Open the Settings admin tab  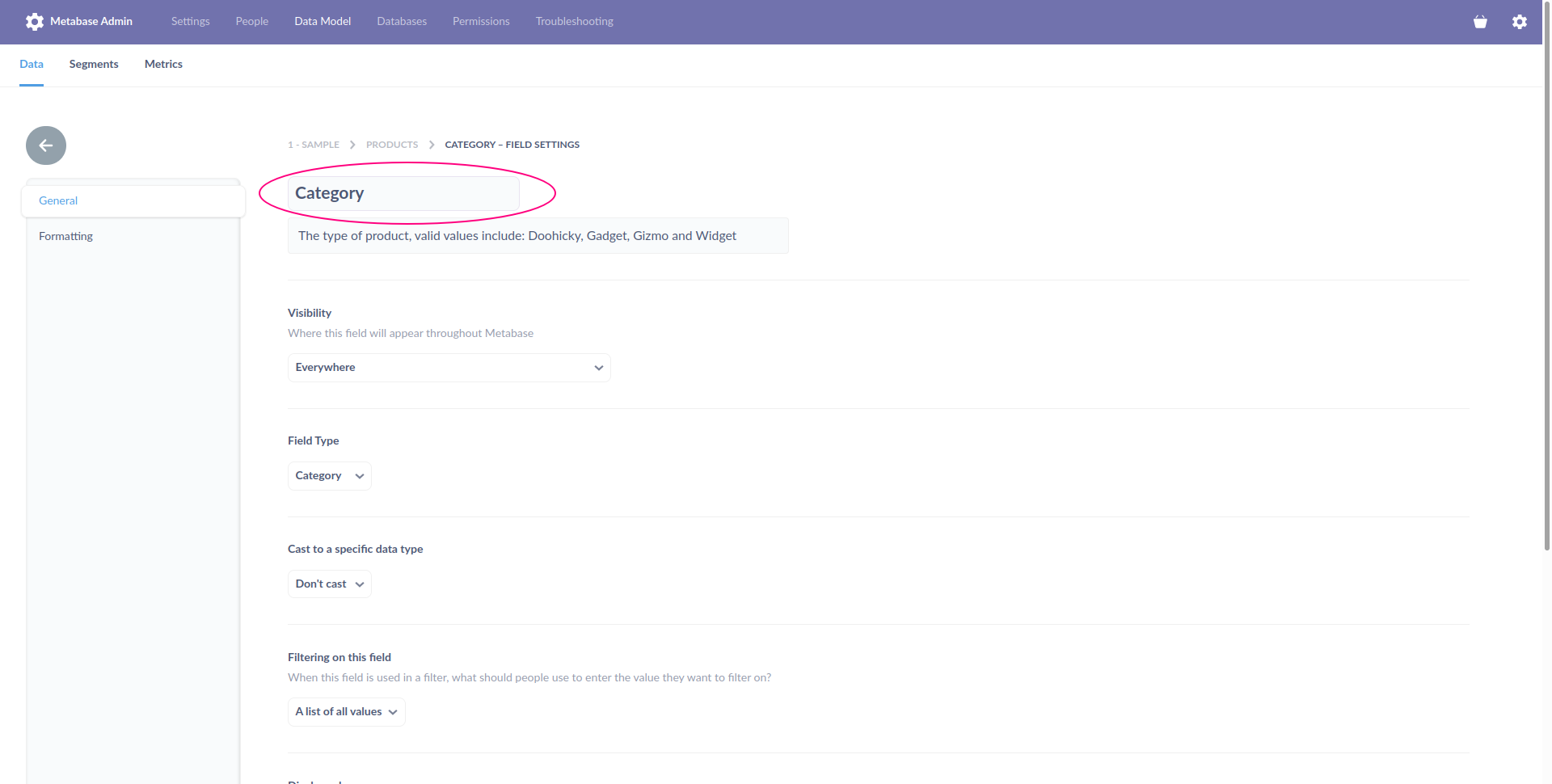190,22
